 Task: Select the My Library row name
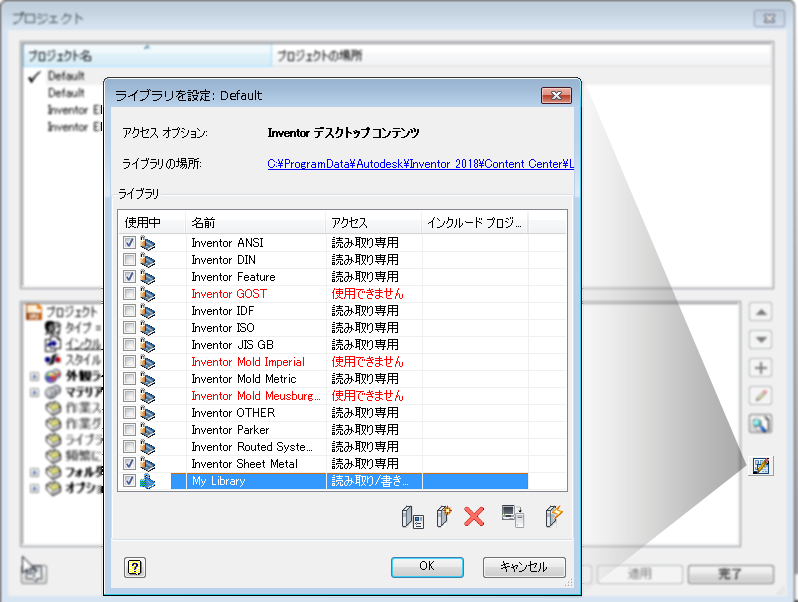pyautogui.click(x=219, y=481)
